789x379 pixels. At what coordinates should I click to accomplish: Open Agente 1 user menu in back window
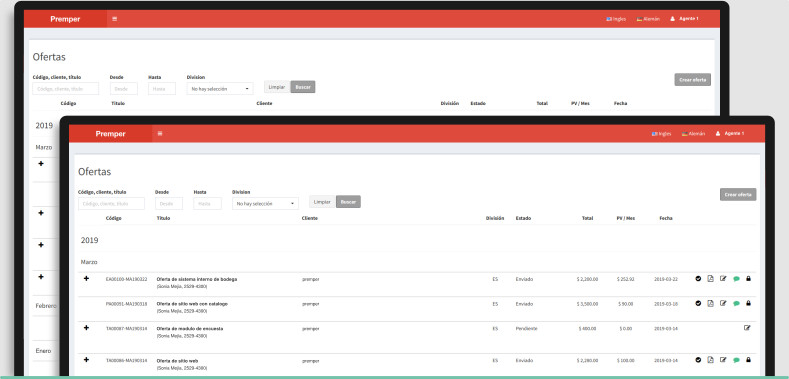tap(684, 19)
